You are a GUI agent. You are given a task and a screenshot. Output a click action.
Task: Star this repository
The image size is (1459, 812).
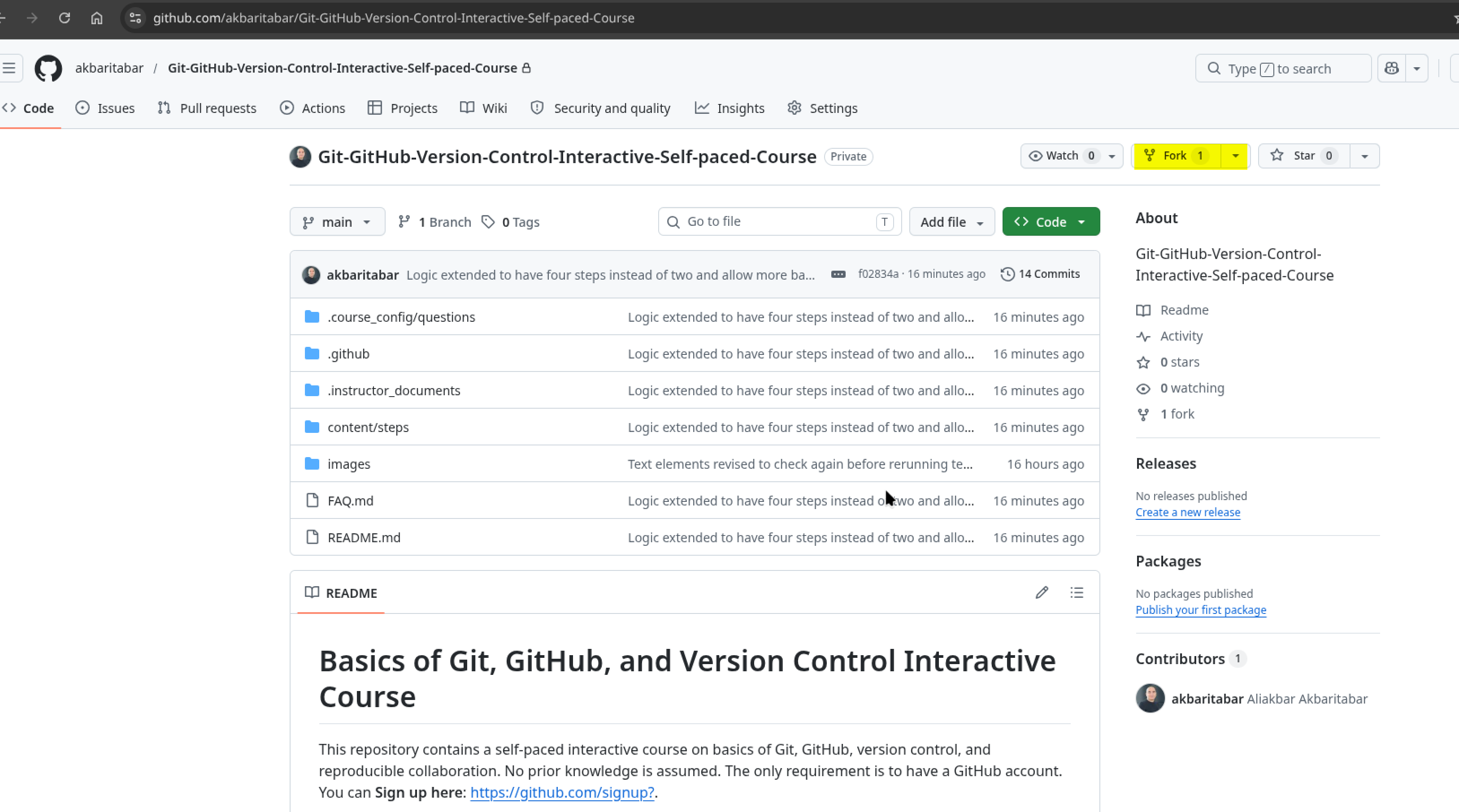(1304, 155)
